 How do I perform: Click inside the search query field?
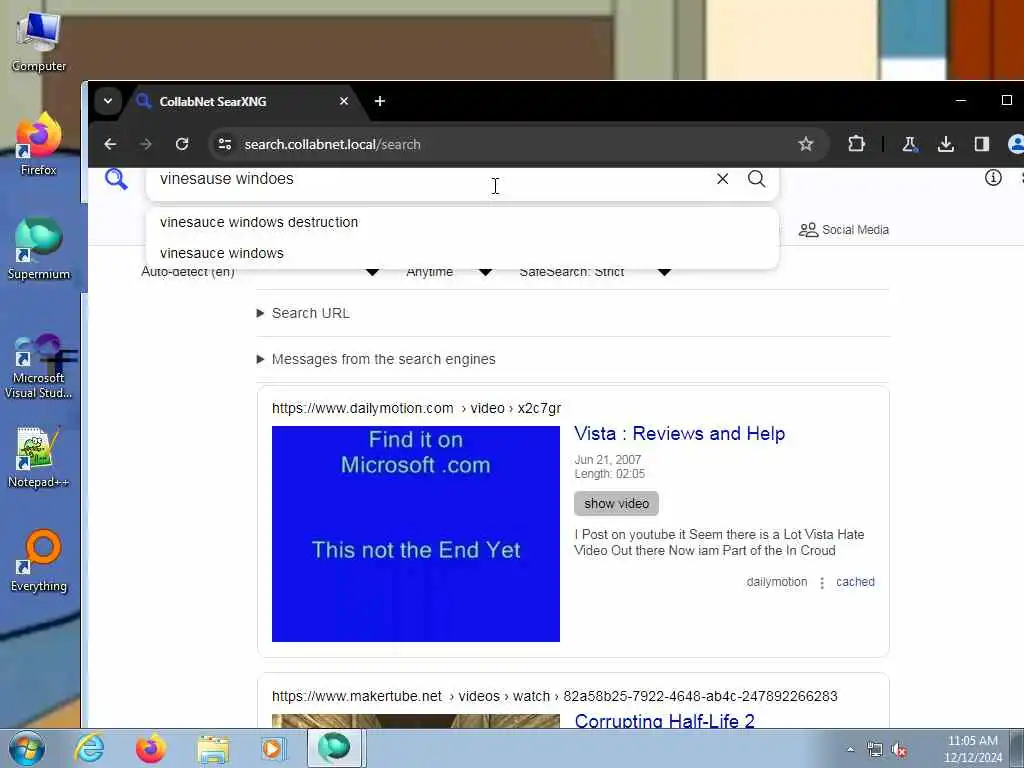(431, 179)
